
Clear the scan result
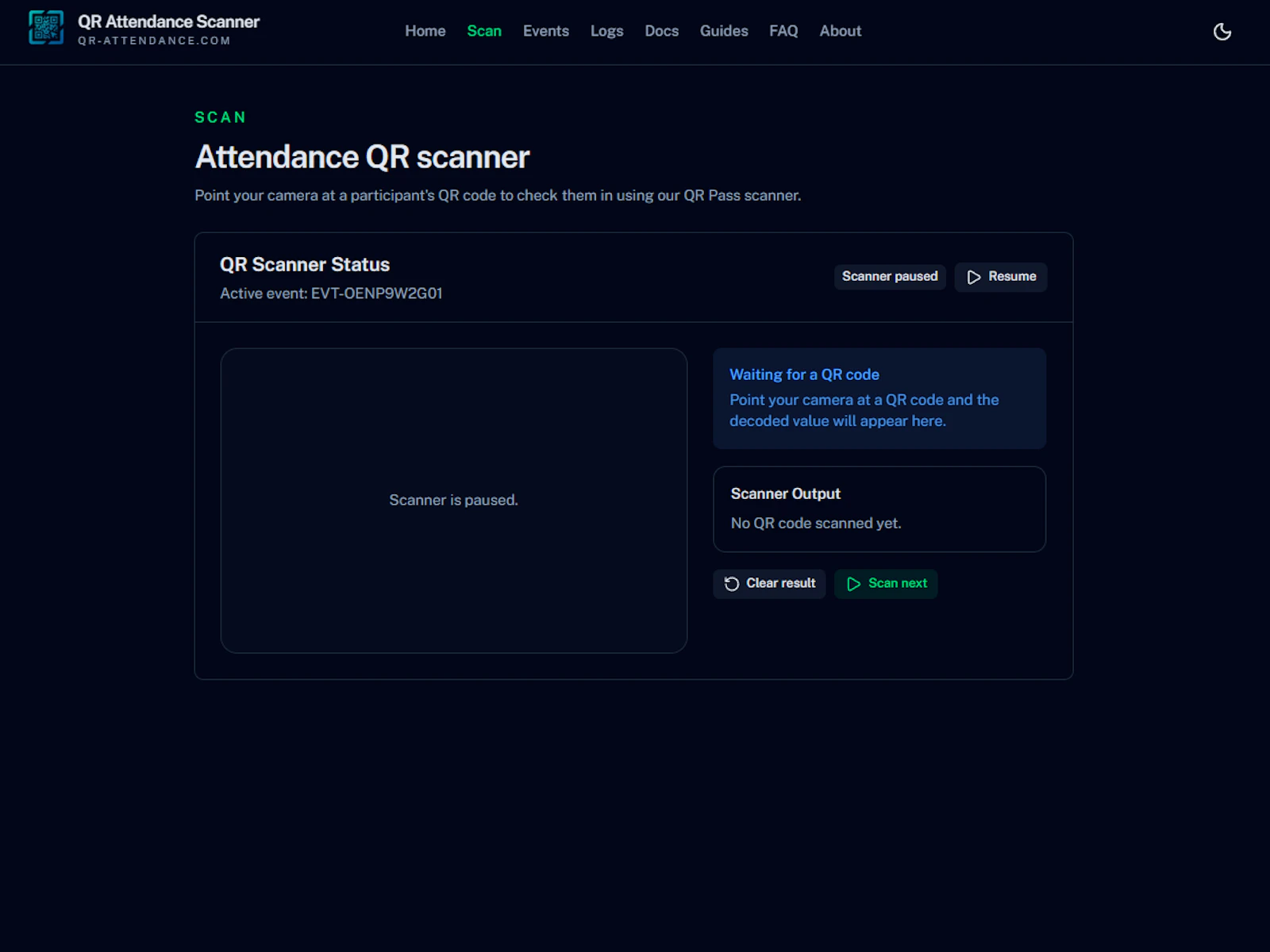769,583
